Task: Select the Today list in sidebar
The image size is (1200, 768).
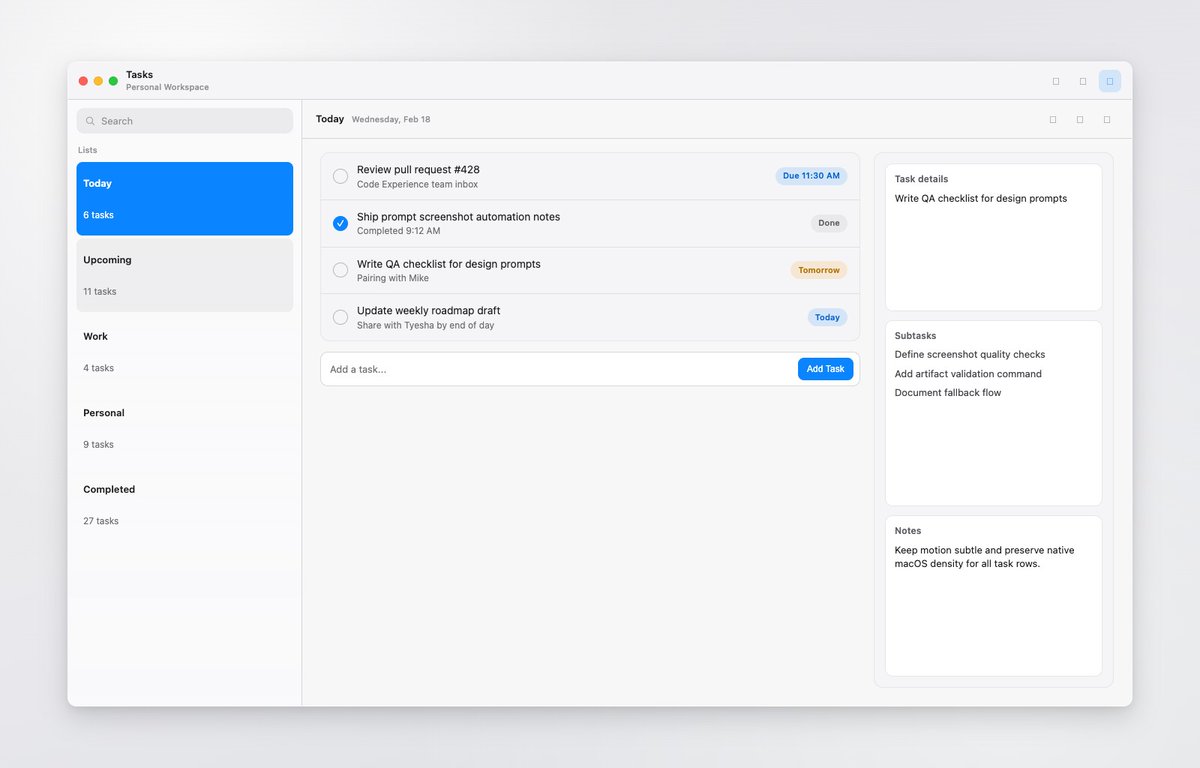Action: (185, 199)
